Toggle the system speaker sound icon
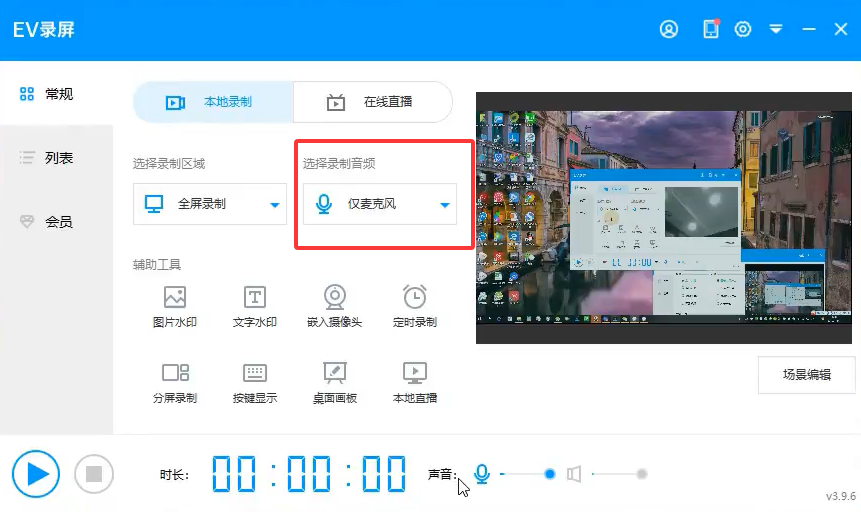861x512 pixels. tap(574, 474)
